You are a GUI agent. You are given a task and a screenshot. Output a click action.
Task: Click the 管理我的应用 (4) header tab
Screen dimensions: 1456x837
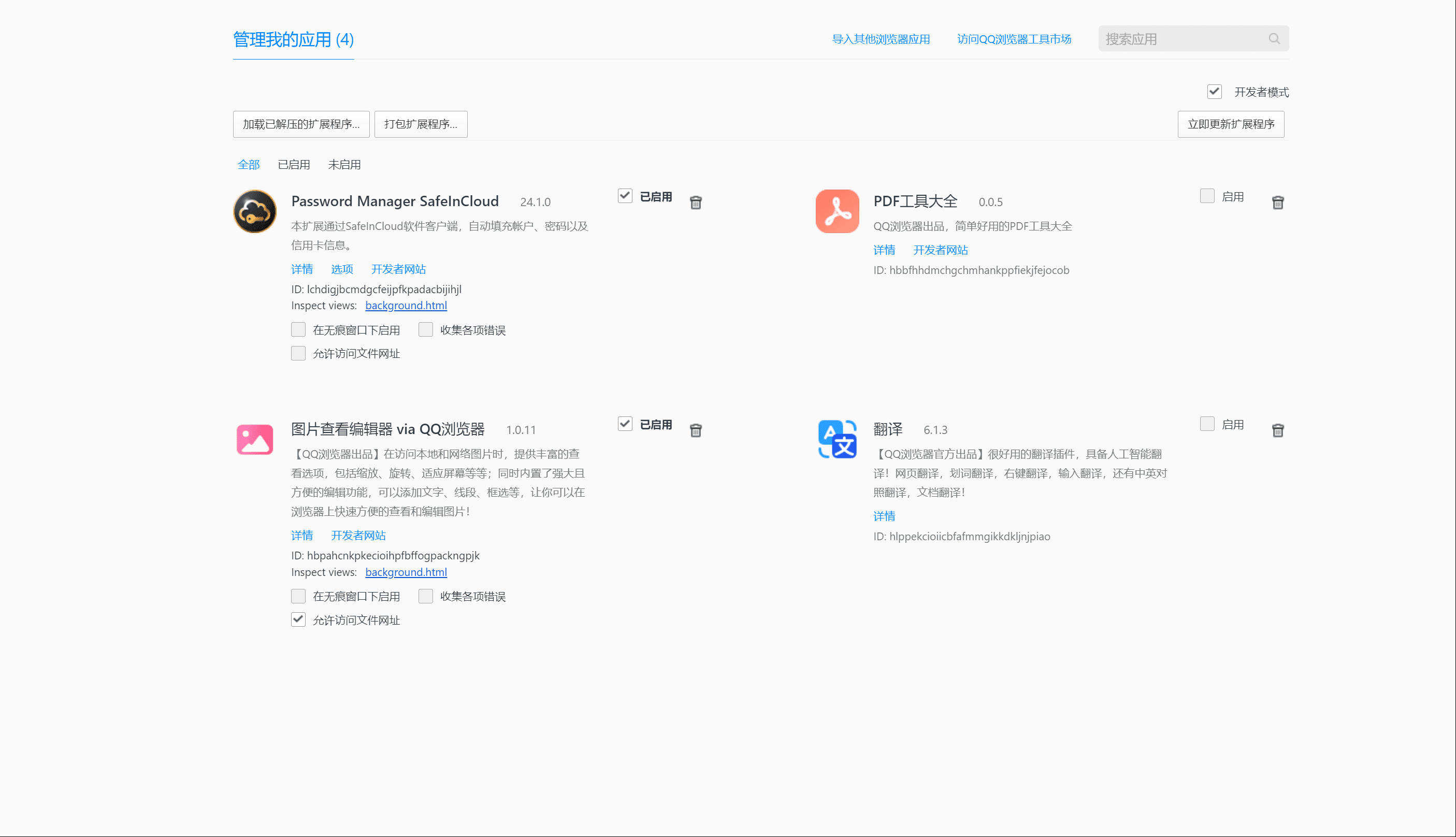point(293,39)
